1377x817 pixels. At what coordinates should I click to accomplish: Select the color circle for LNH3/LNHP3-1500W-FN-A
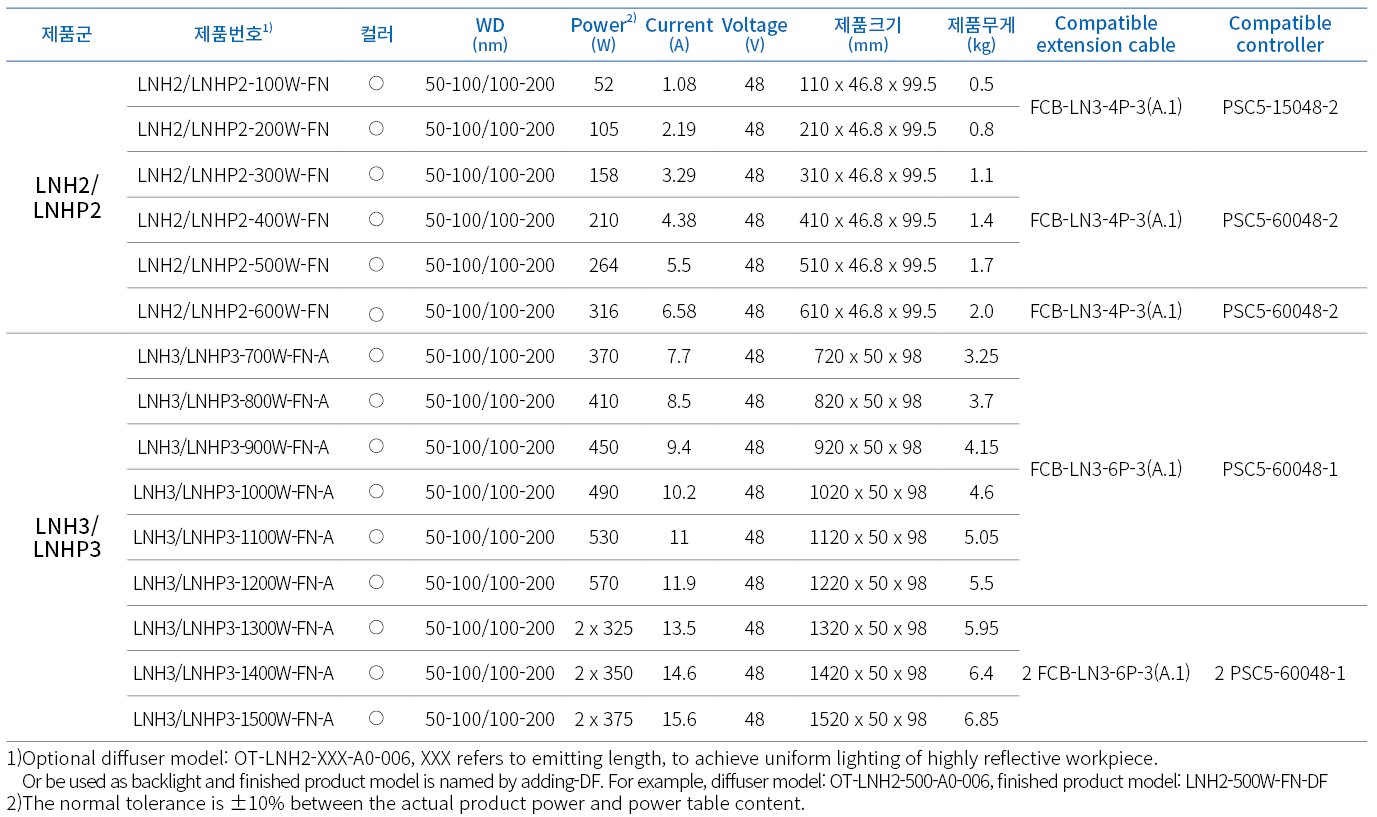pyautogui.click(x=376, y=718)
